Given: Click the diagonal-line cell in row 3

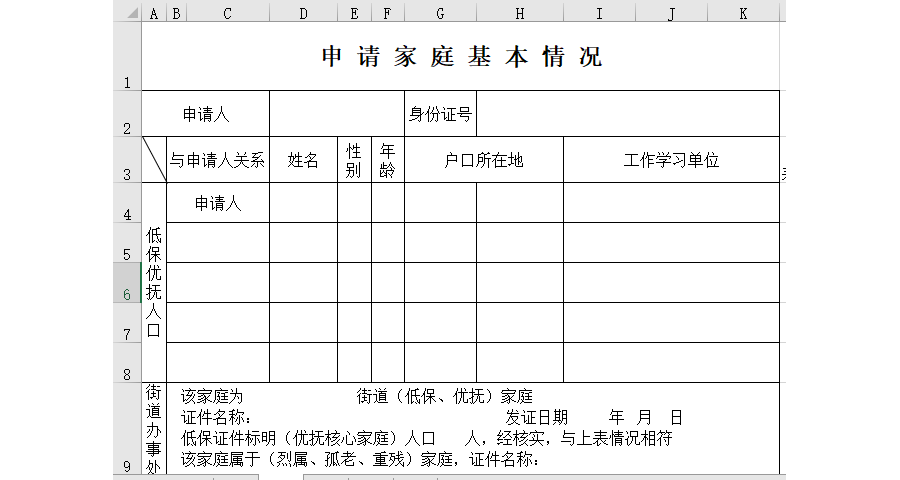Looking at the screenshot, I should (x=154, y=160).
